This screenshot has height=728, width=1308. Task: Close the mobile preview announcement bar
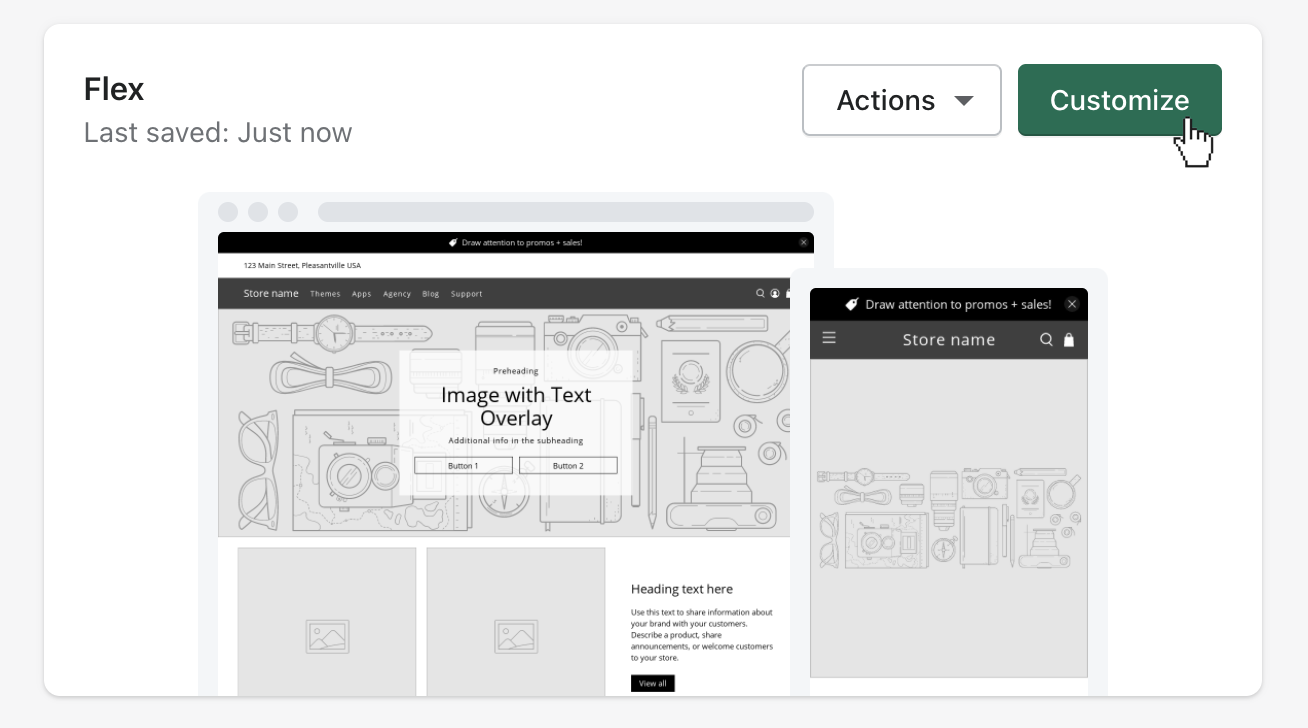click(x=1072, y=304)
